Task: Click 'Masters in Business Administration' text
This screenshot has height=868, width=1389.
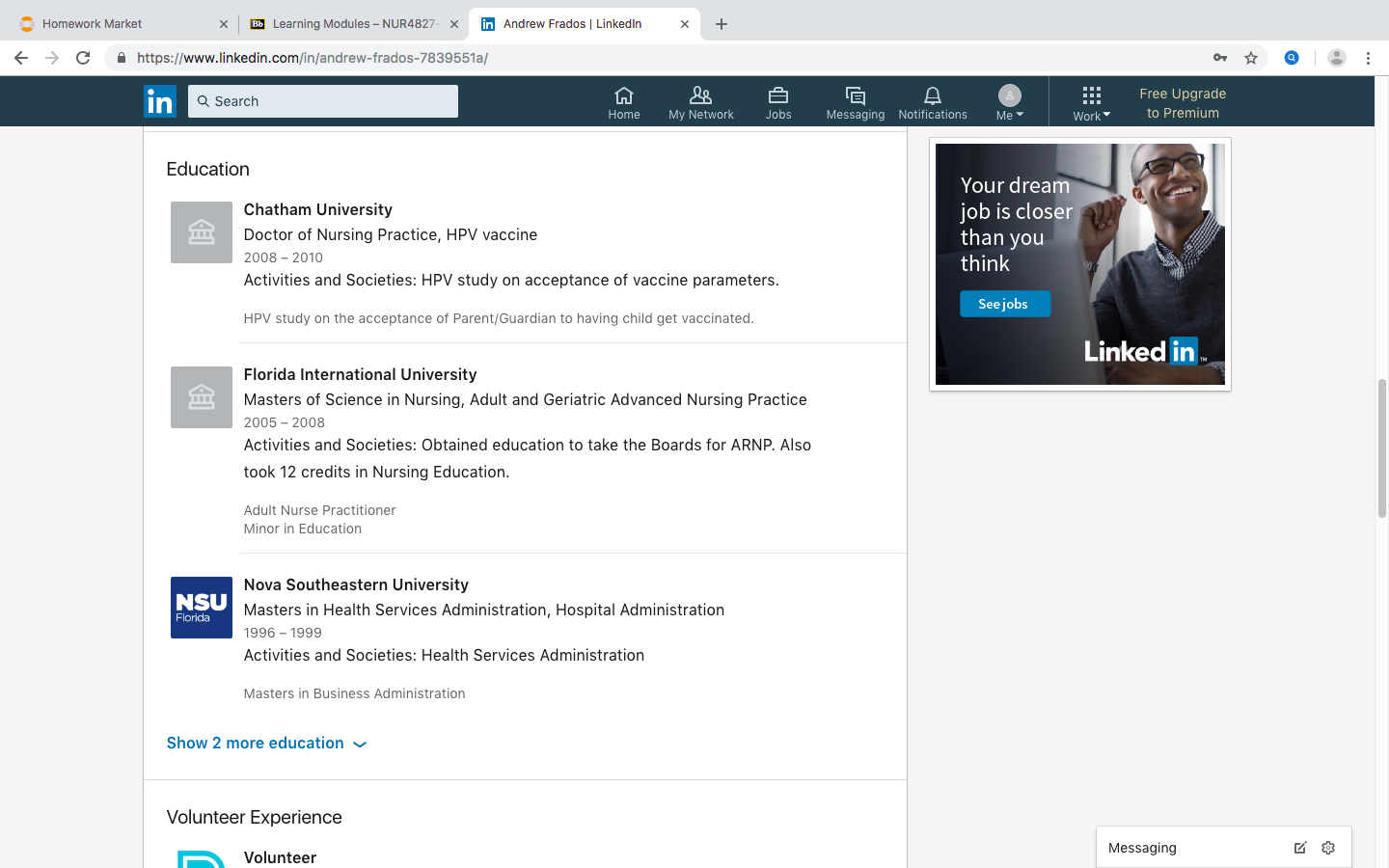Action: tap(354, 693)
